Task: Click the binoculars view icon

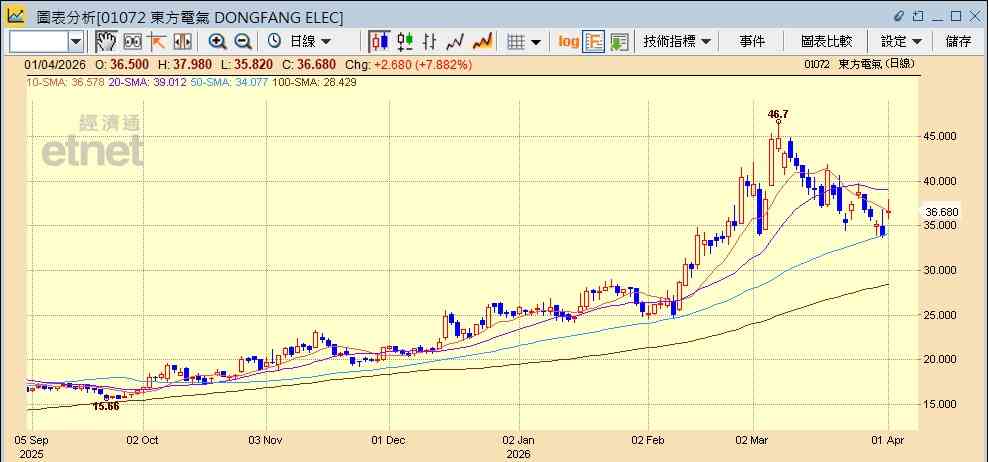Action: point(132,42)
